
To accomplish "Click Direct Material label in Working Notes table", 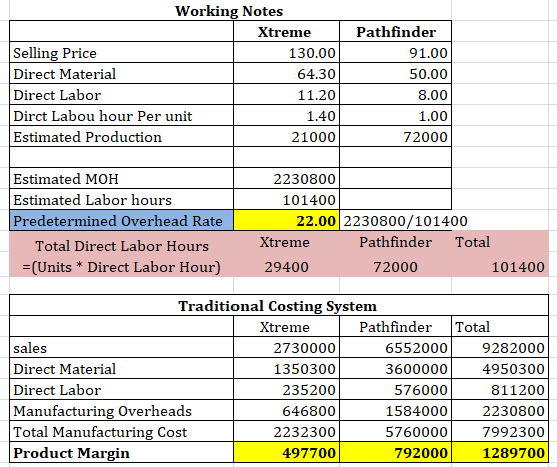I will click(x=121, y=74).
